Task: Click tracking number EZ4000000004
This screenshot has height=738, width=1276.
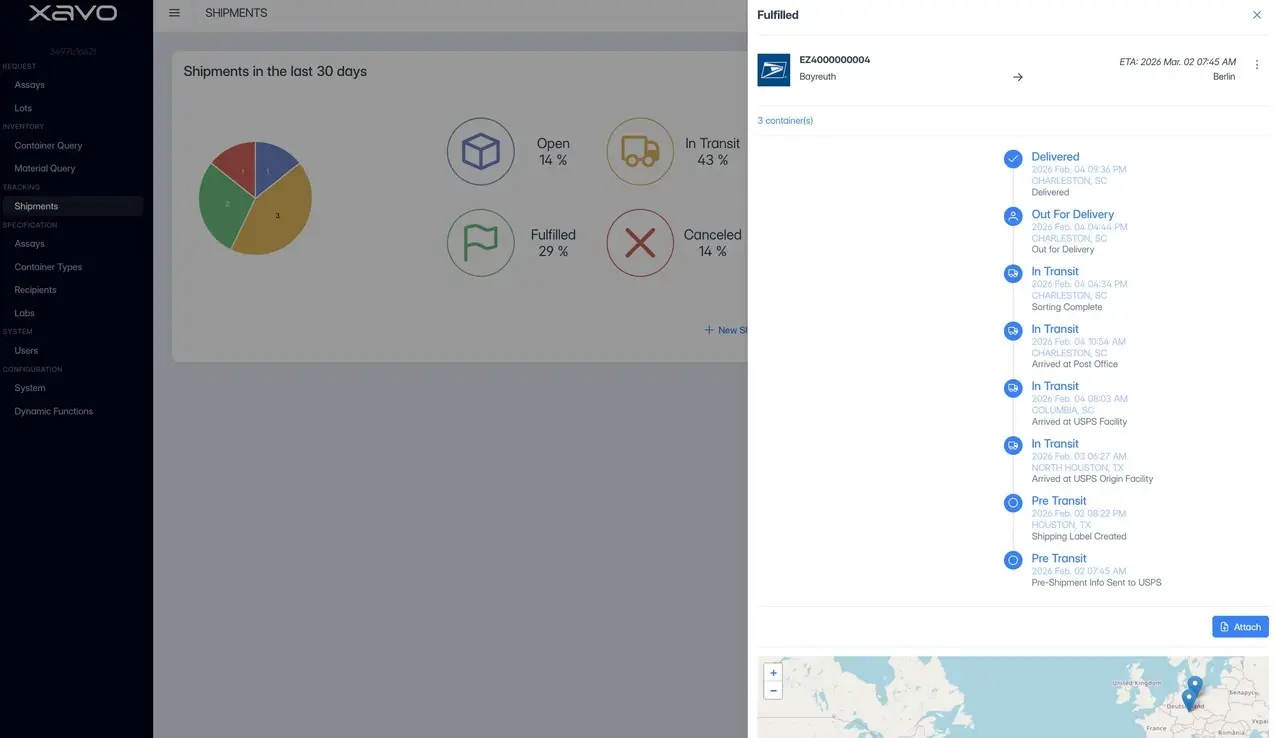Action: 835,60
